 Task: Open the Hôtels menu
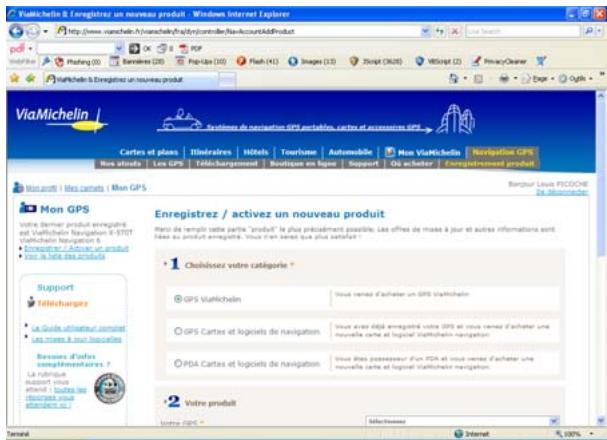click(x=256, y=152)
